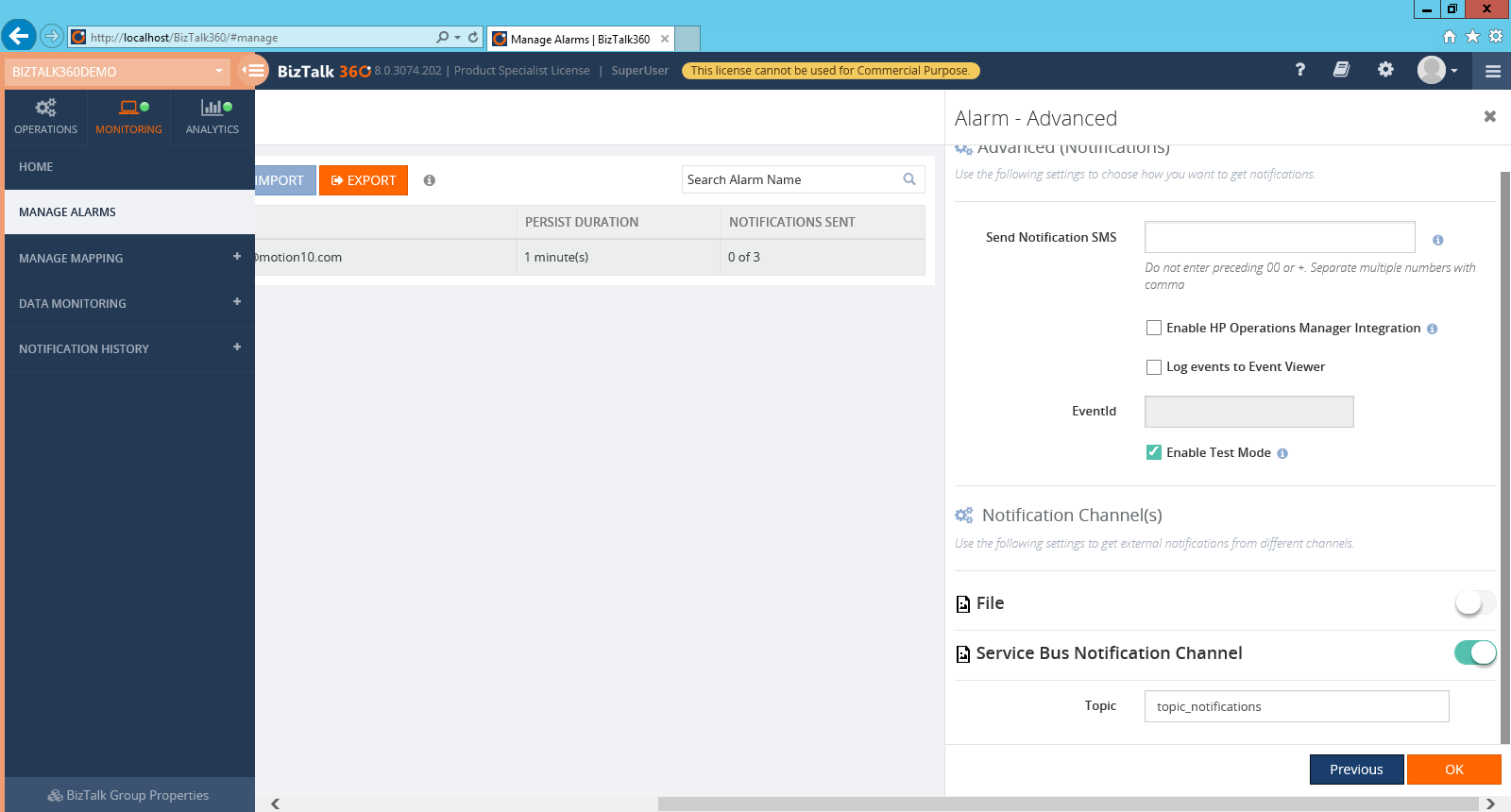Click the search magnifier in the address bar

click(442, 37)
